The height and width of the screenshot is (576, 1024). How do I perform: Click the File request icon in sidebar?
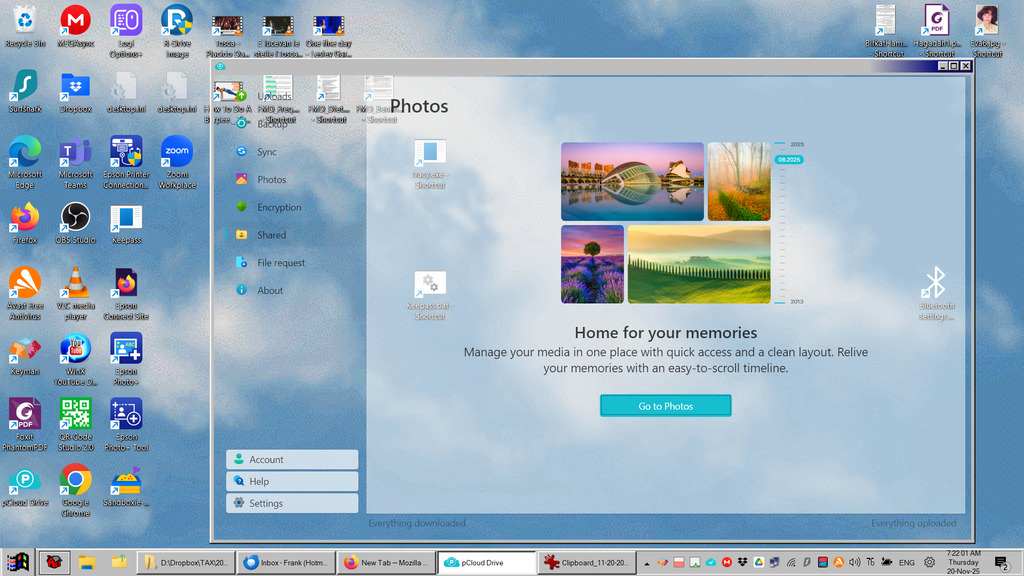click(x=241, y=263)
